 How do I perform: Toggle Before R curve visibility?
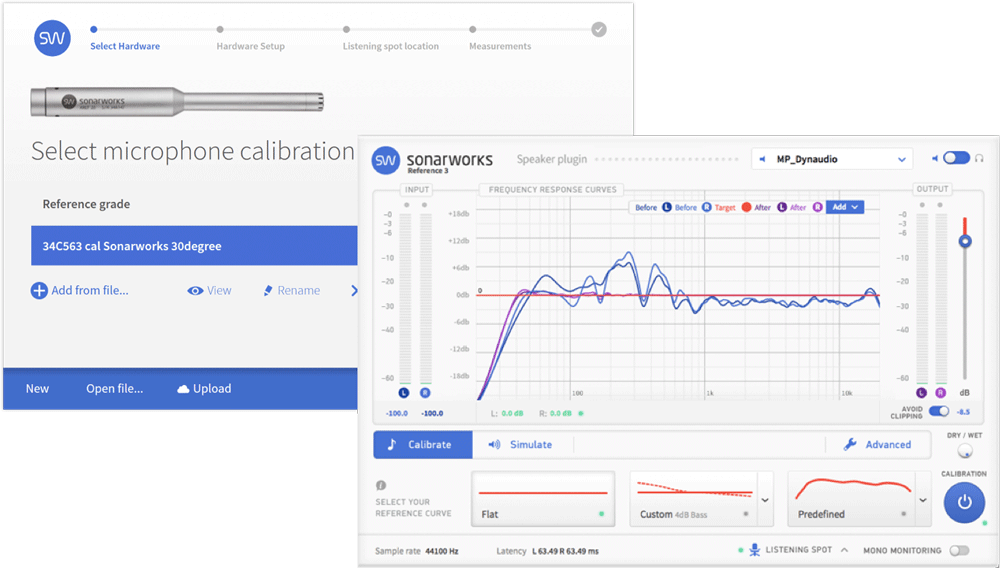pyautogui.click(x=707, y=207)
